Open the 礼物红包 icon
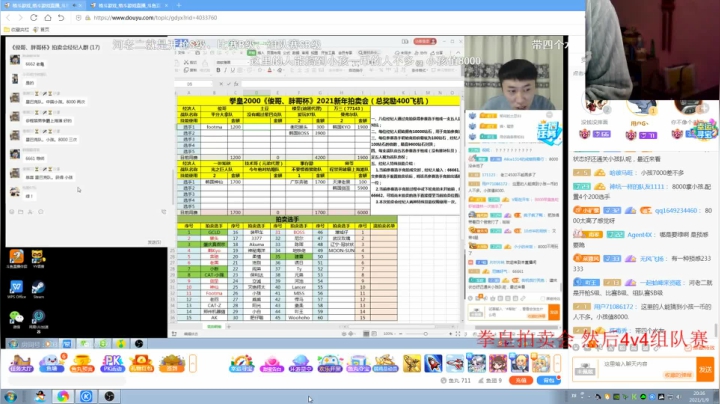This screenshot has height=404, width=720. pyautogui.click(x=142, y=363)
